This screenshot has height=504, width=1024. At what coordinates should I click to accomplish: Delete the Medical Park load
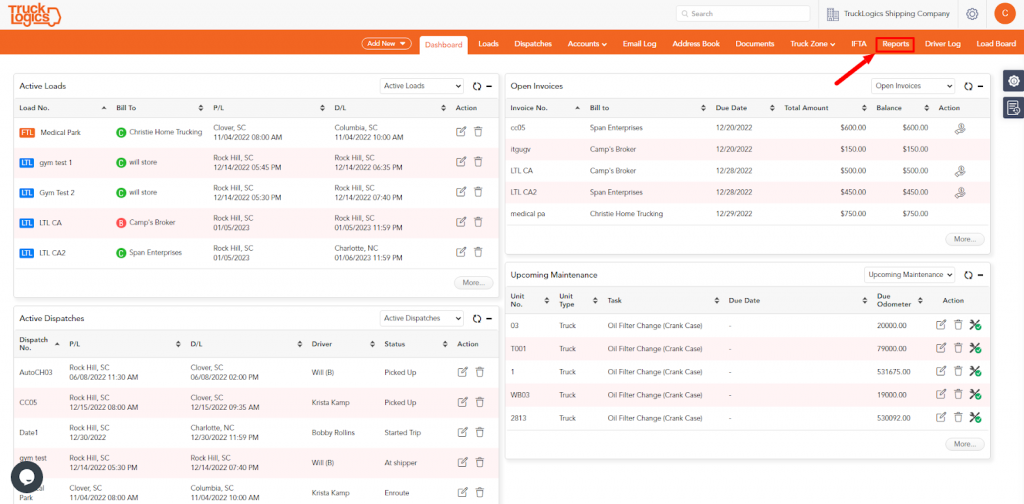(x=478, y=132)
